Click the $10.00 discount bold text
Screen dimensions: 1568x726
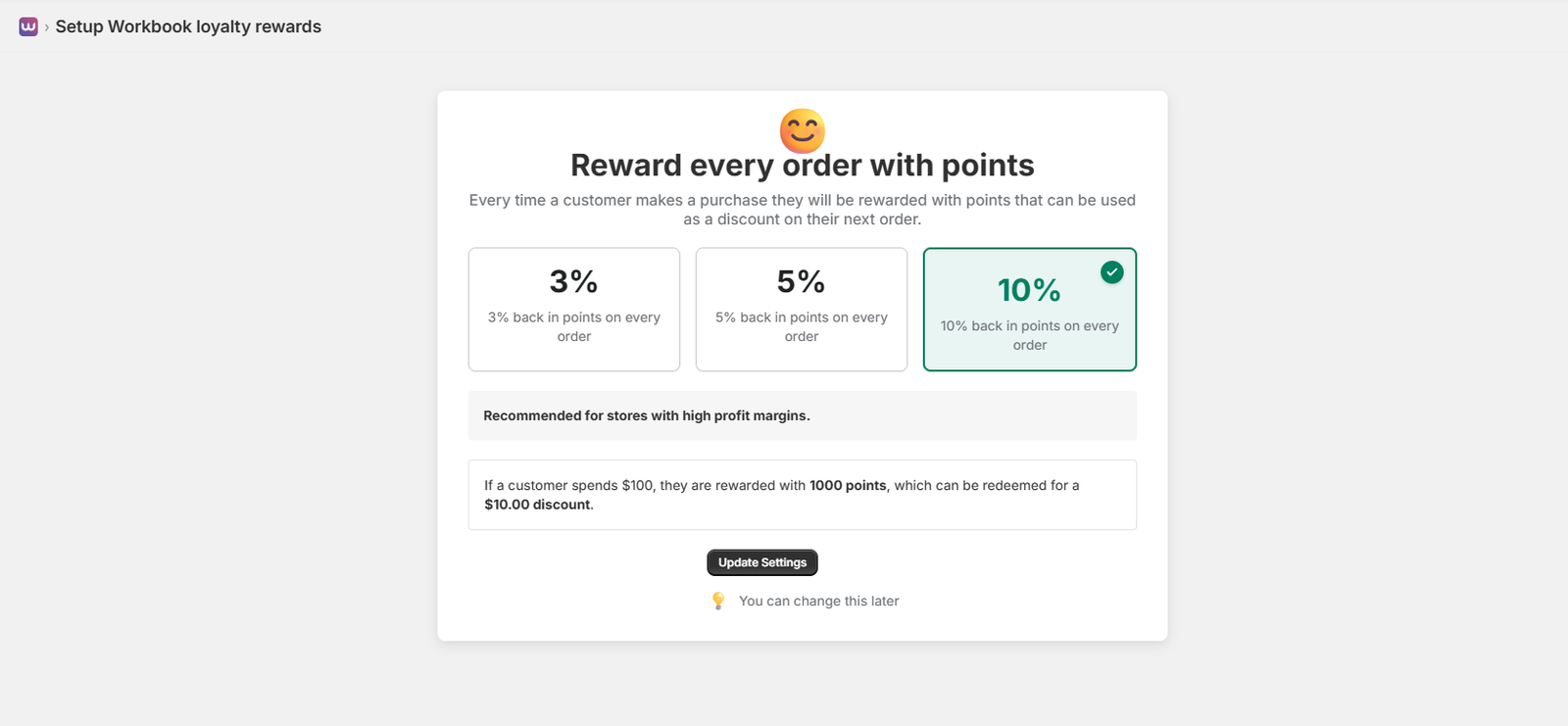537,505
